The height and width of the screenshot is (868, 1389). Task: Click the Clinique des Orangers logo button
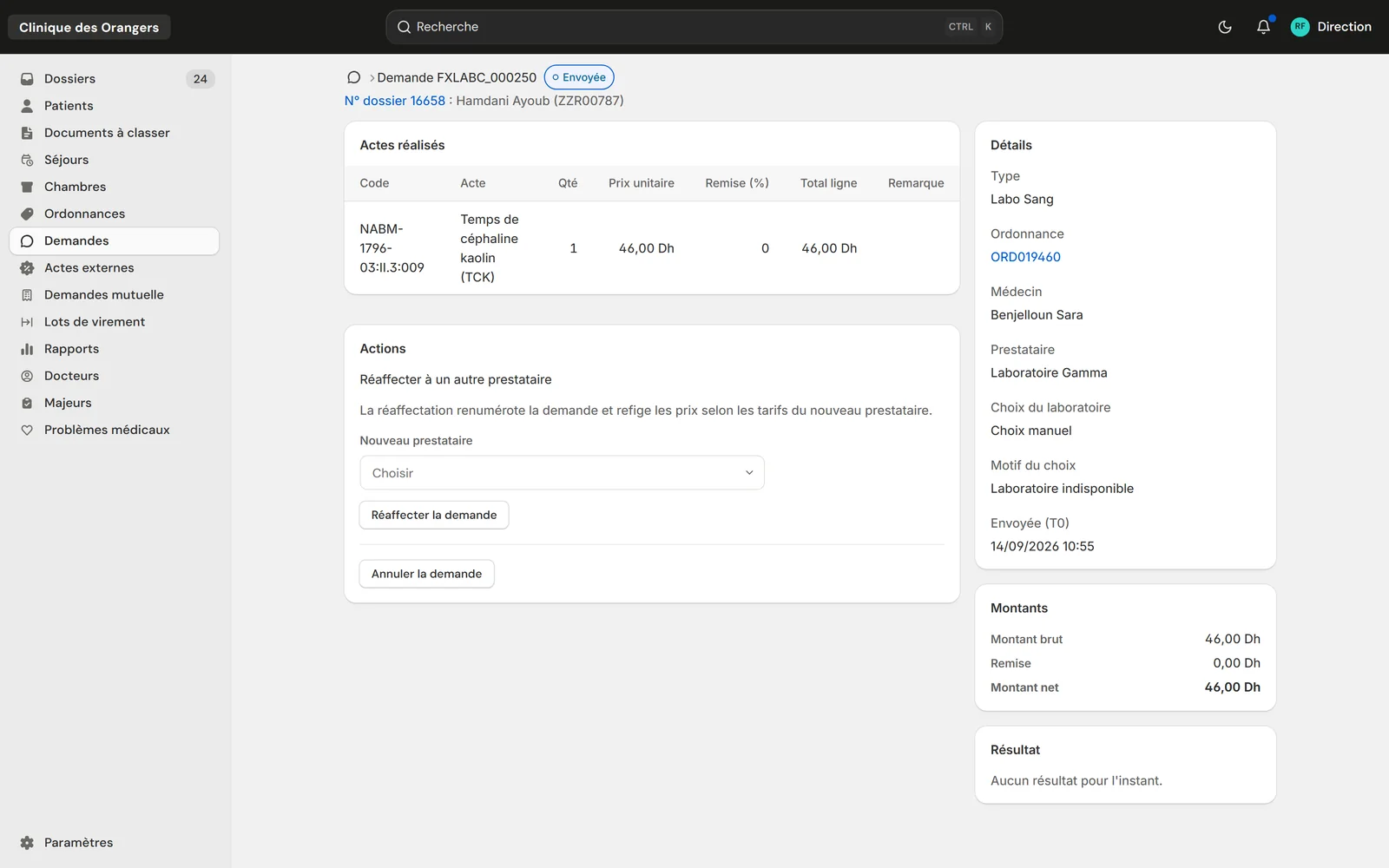pos(89,27)
